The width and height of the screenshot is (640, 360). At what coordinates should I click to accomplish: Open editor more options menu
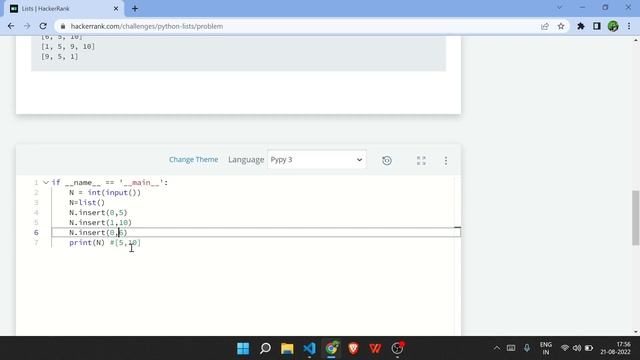[x=446, y=160]
